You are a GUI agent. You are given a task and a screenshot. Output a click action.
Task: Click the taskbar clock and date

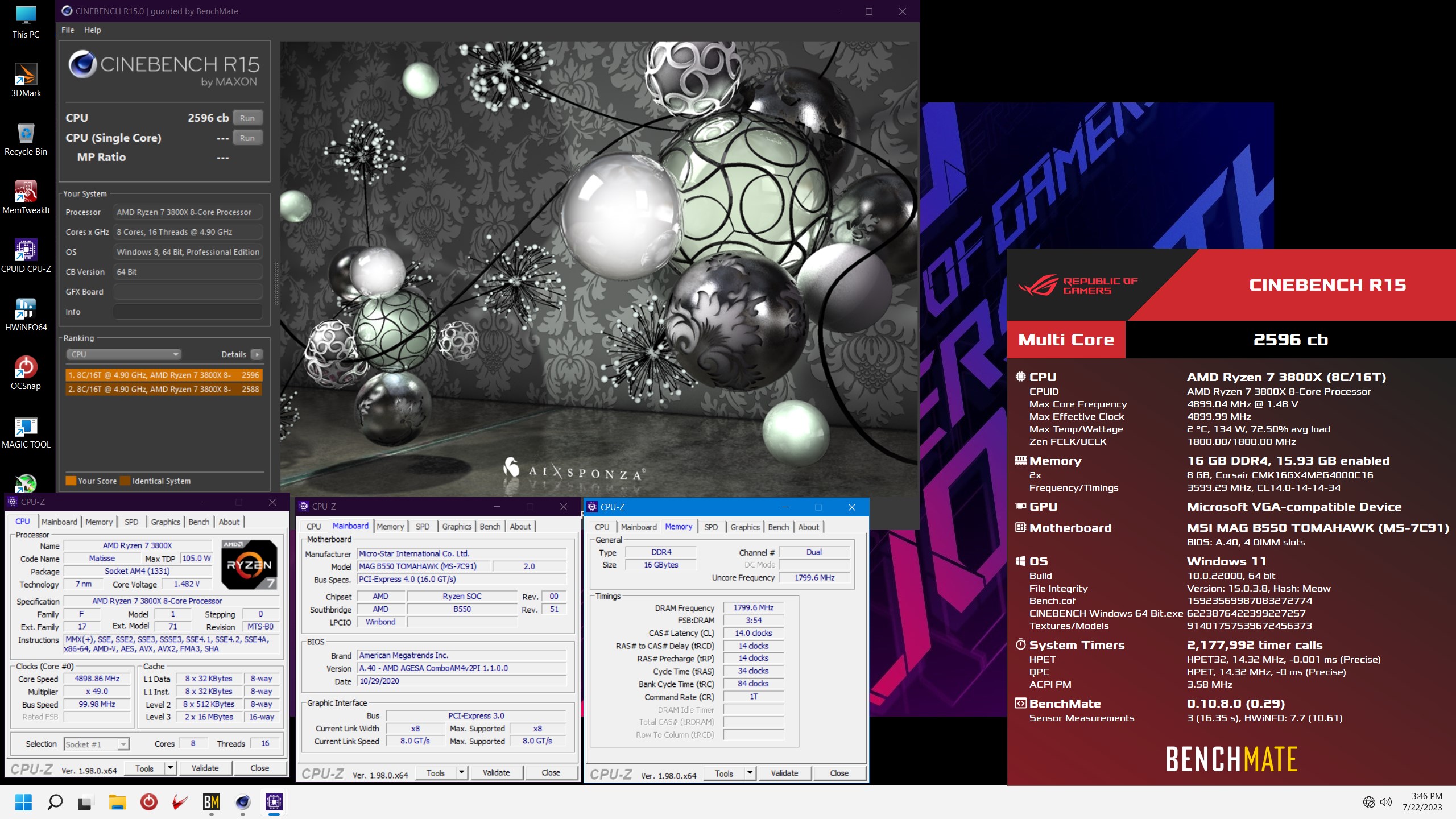tap(1422, 802)
